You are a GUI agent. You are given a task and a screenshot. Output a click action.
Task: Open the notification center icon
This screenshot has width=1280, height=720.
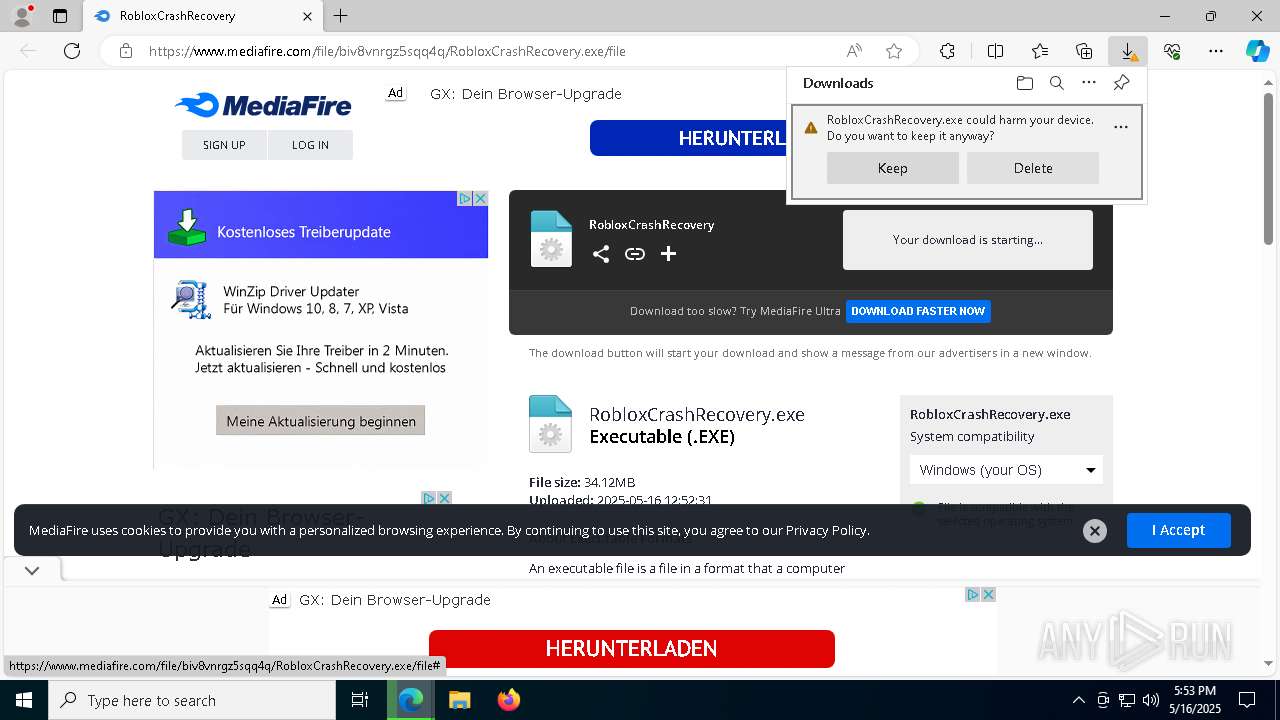click(x=1247, y=700)
